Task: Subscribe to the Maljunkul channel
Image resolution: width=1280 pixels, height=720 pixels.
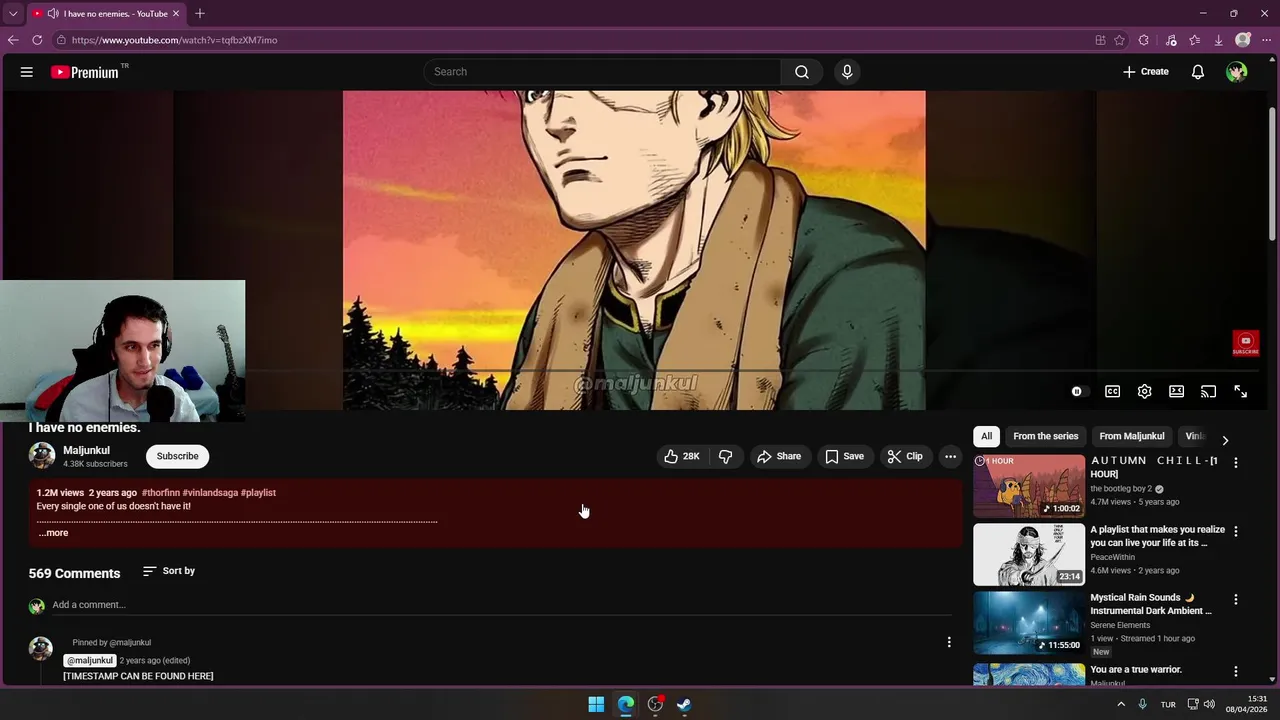Action: tap(177, 456)
